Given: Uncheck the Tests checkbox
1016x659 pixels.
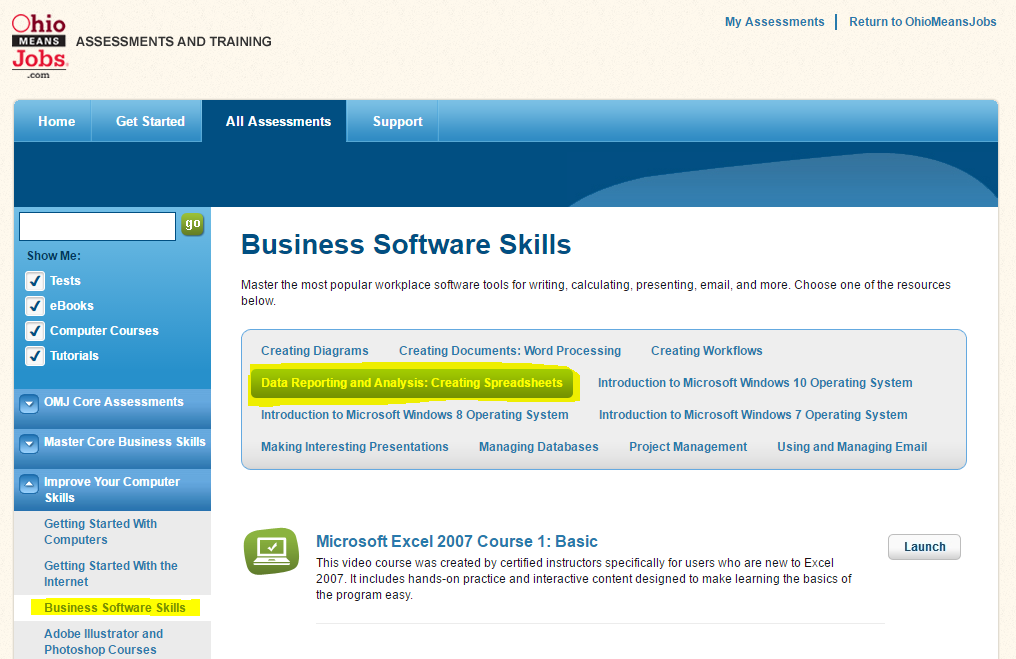Looking at the screenshot, I should coord(35,281).
